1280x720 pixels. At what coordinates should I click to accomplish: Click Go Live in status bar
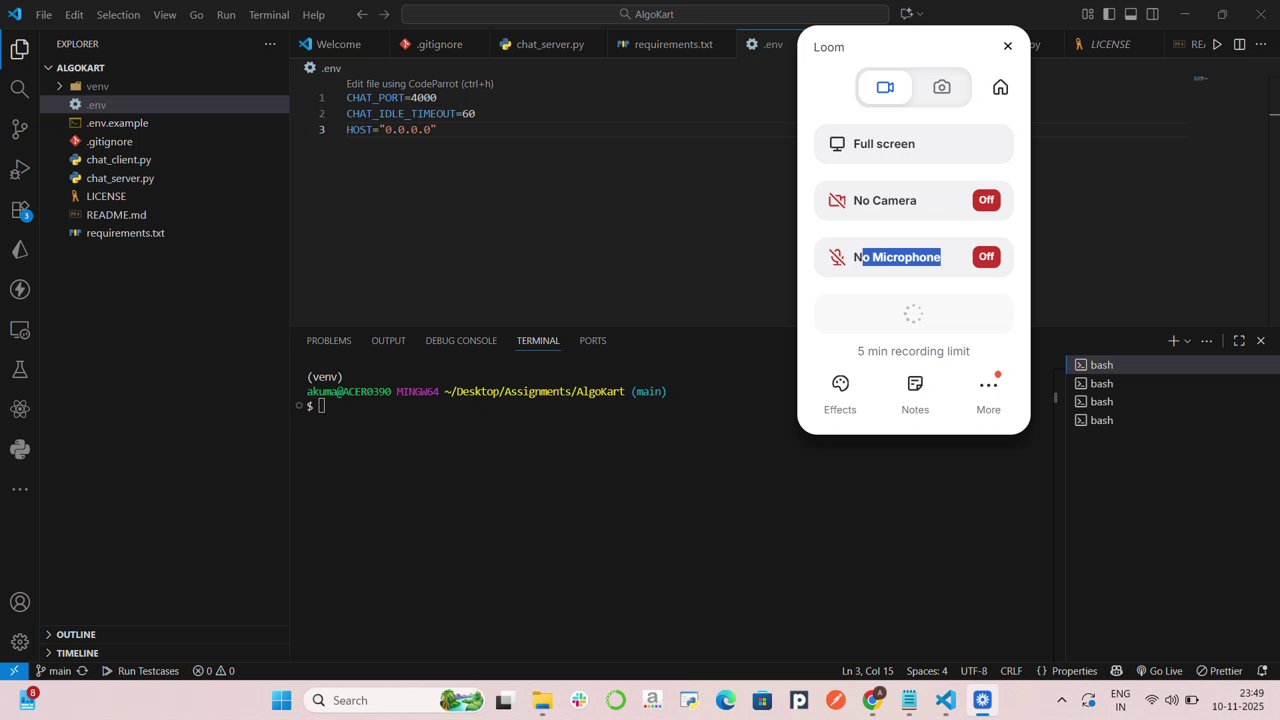click(1158, 671)
